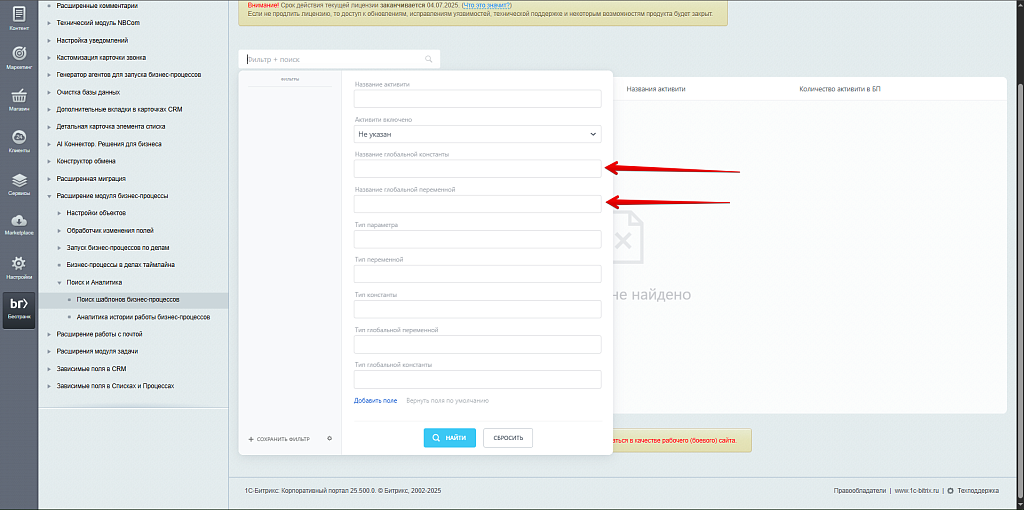Viewport: 1024px width, 510px height.
Task: Click Сохранить фильтр label
Action: tap(283, 439)
